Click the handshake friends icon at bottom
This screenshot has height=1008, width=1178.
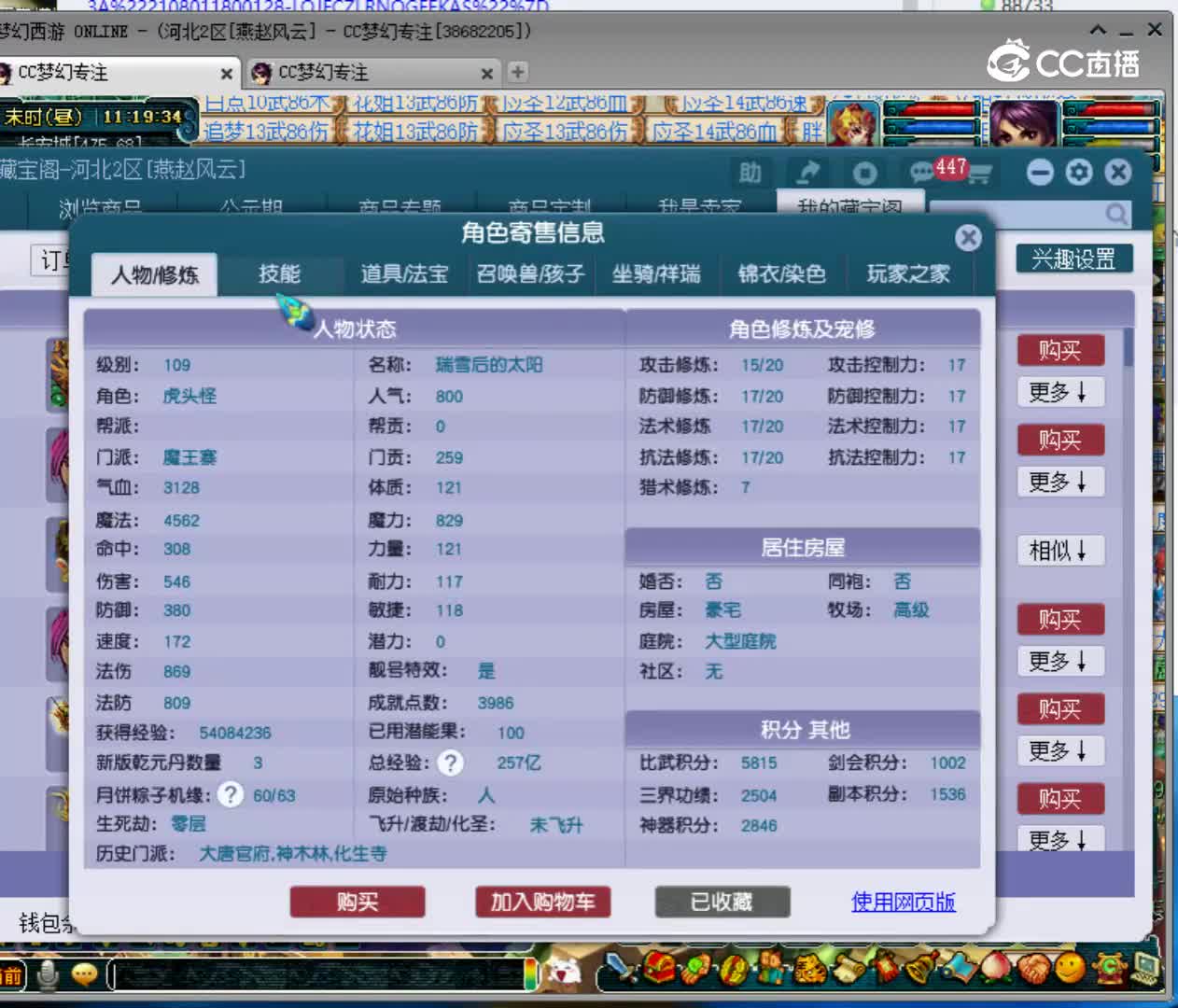pyautogui.click(x=1033, y=969)
